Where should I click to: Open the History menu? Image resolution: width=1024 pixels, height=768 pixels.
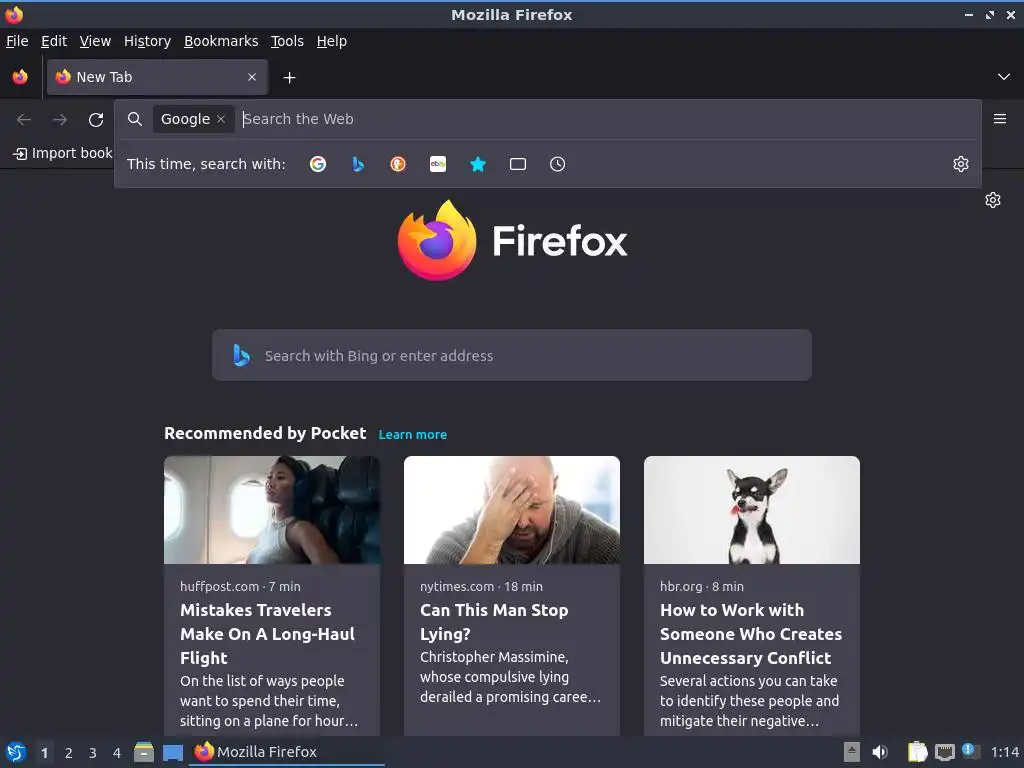pos(148,41)
